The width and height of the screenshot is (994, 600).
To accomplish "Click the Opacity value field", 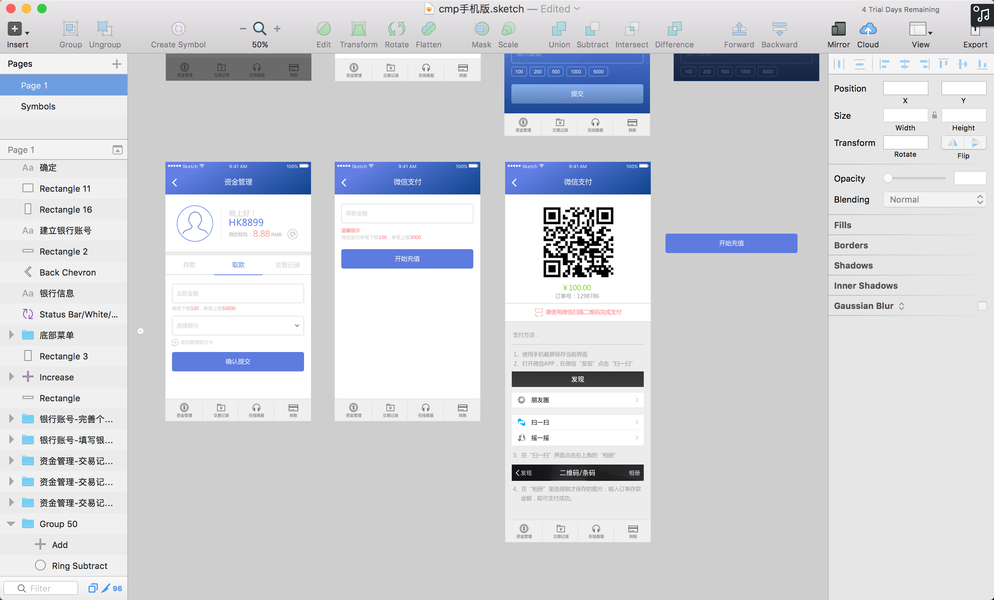I will click(x=970, y=178).
